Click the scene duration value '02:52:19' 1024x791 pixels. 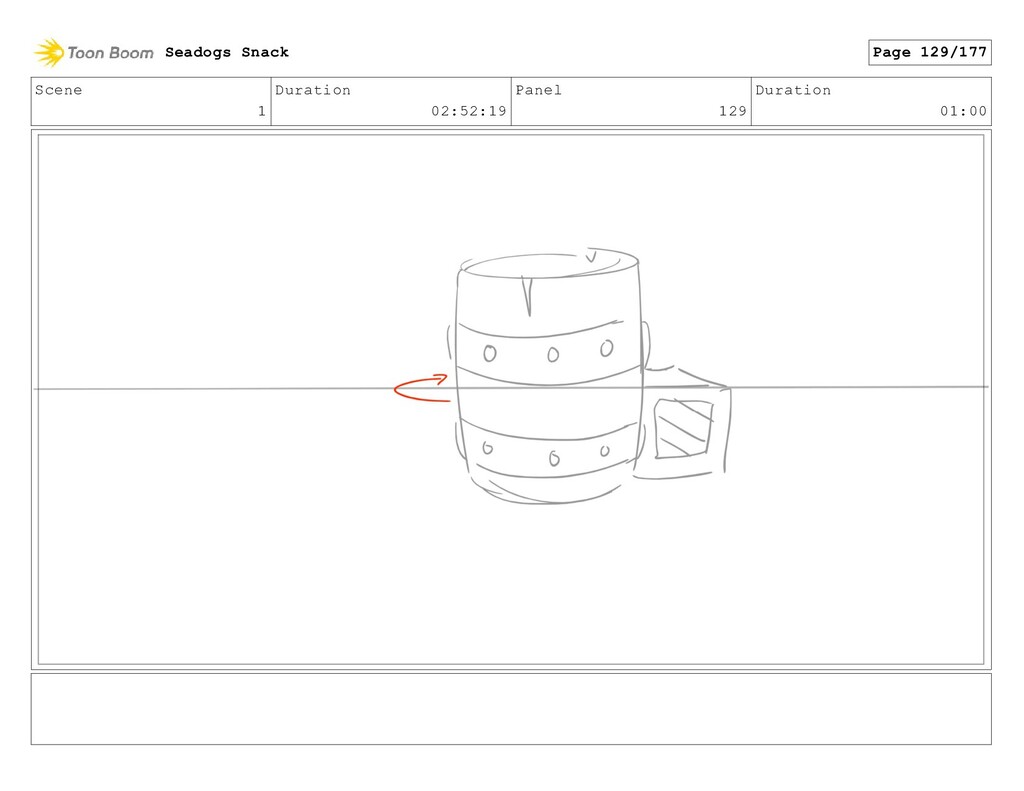(468, 111)
